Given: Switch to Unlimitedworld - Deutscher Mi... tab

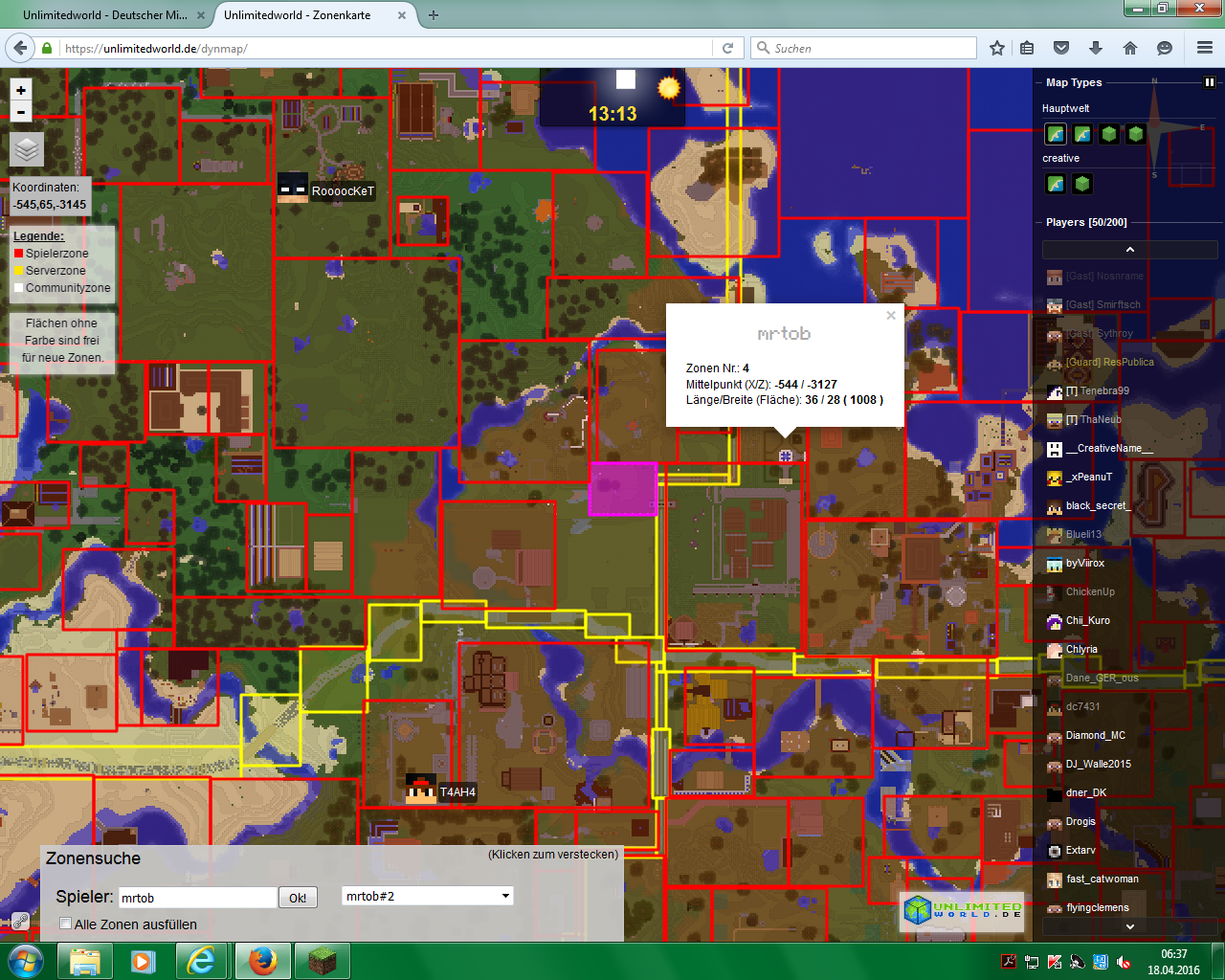Looking at the screenshot, I should 105,15.
